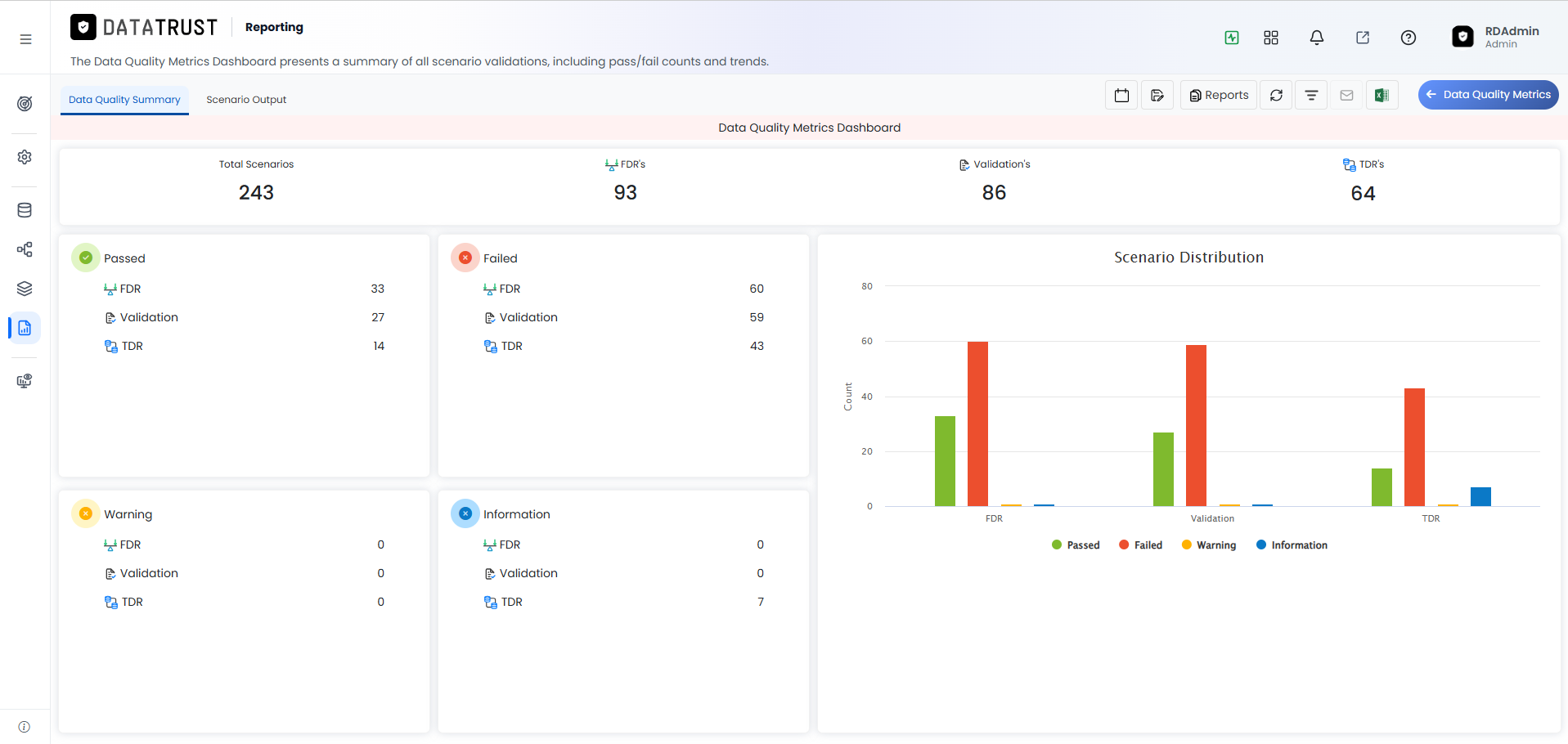Click the DataTrust shield logo

pos(83,27)
